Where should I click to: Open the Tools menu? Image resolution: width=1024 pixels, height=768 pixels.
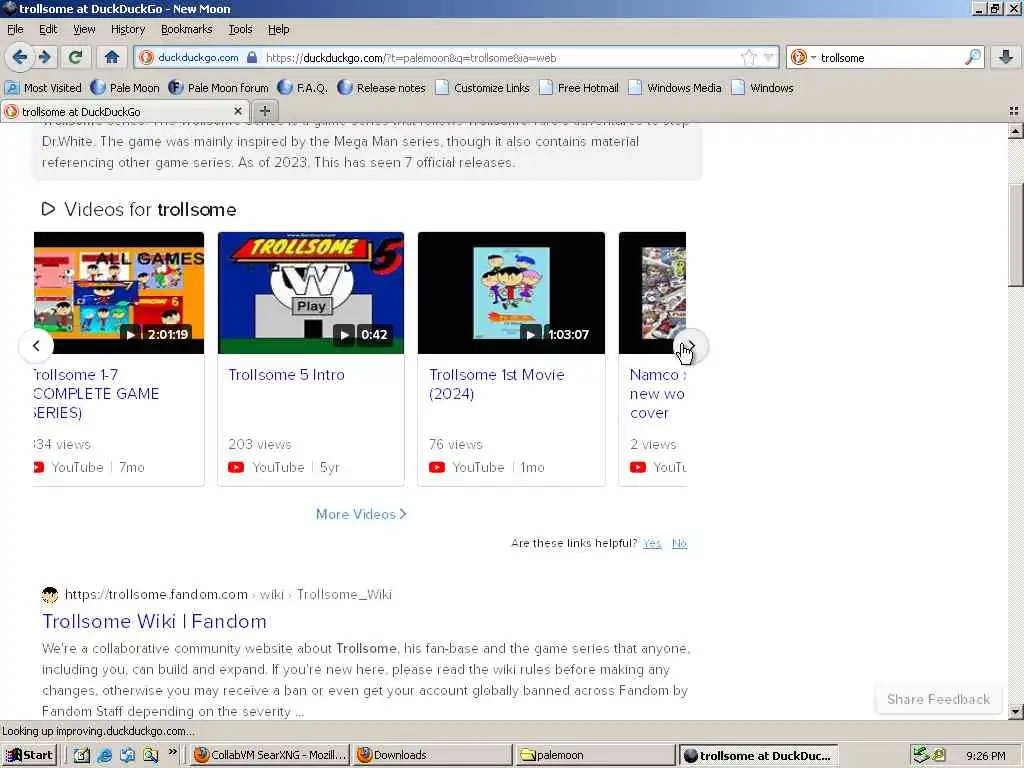pos(240,29)
